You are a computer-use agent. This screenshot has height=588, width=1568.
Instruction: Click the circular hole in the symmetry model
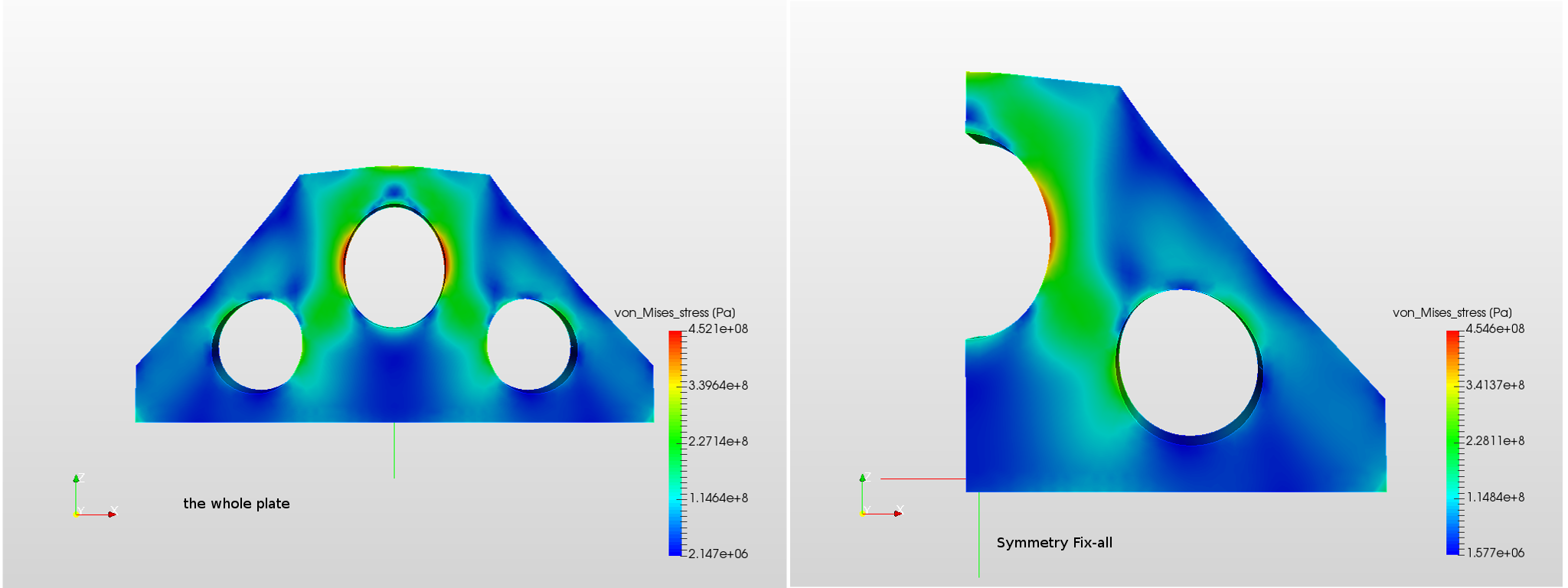[1189, 367]
